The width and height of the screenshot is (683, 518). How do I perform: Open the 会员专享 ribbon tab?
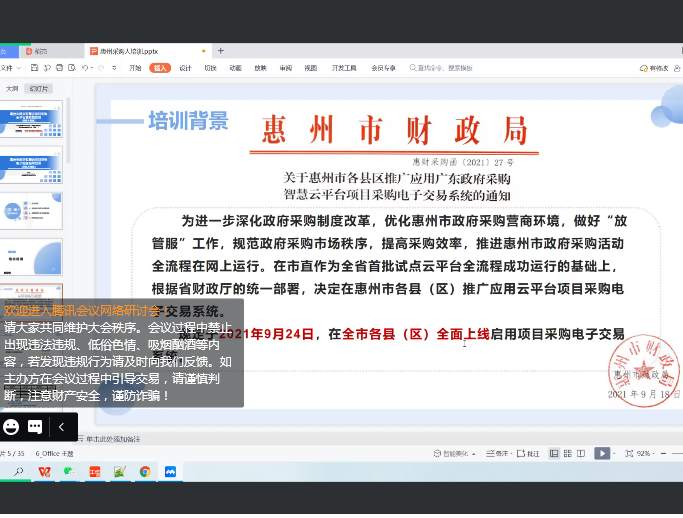[383, 68]
